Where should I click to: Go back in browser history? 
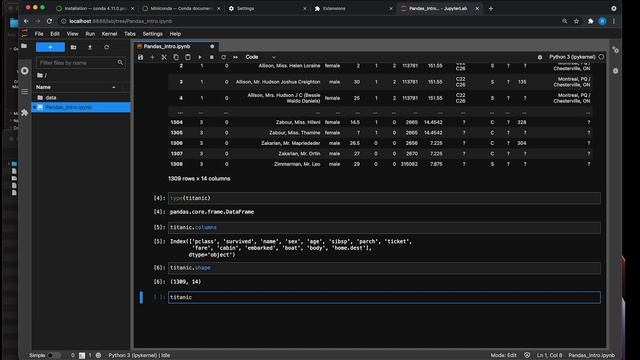click(x=26, y=21)
